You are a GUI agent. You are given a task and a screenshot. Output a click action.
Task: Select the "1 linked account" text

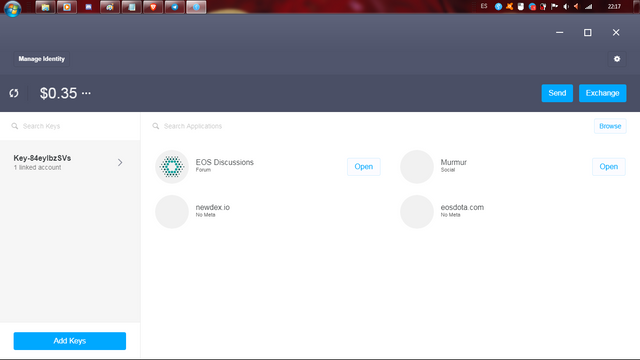tap(38, 167)
